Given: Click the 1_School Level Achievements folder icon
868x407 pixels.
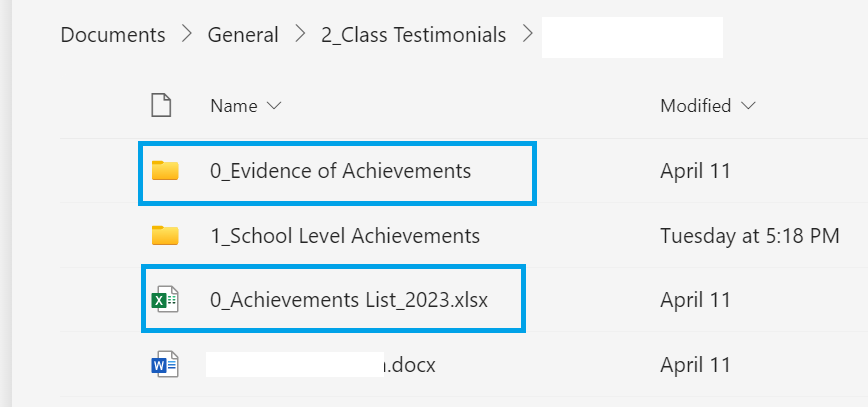Looking at the screenshot, I should (x=165, y=236).
